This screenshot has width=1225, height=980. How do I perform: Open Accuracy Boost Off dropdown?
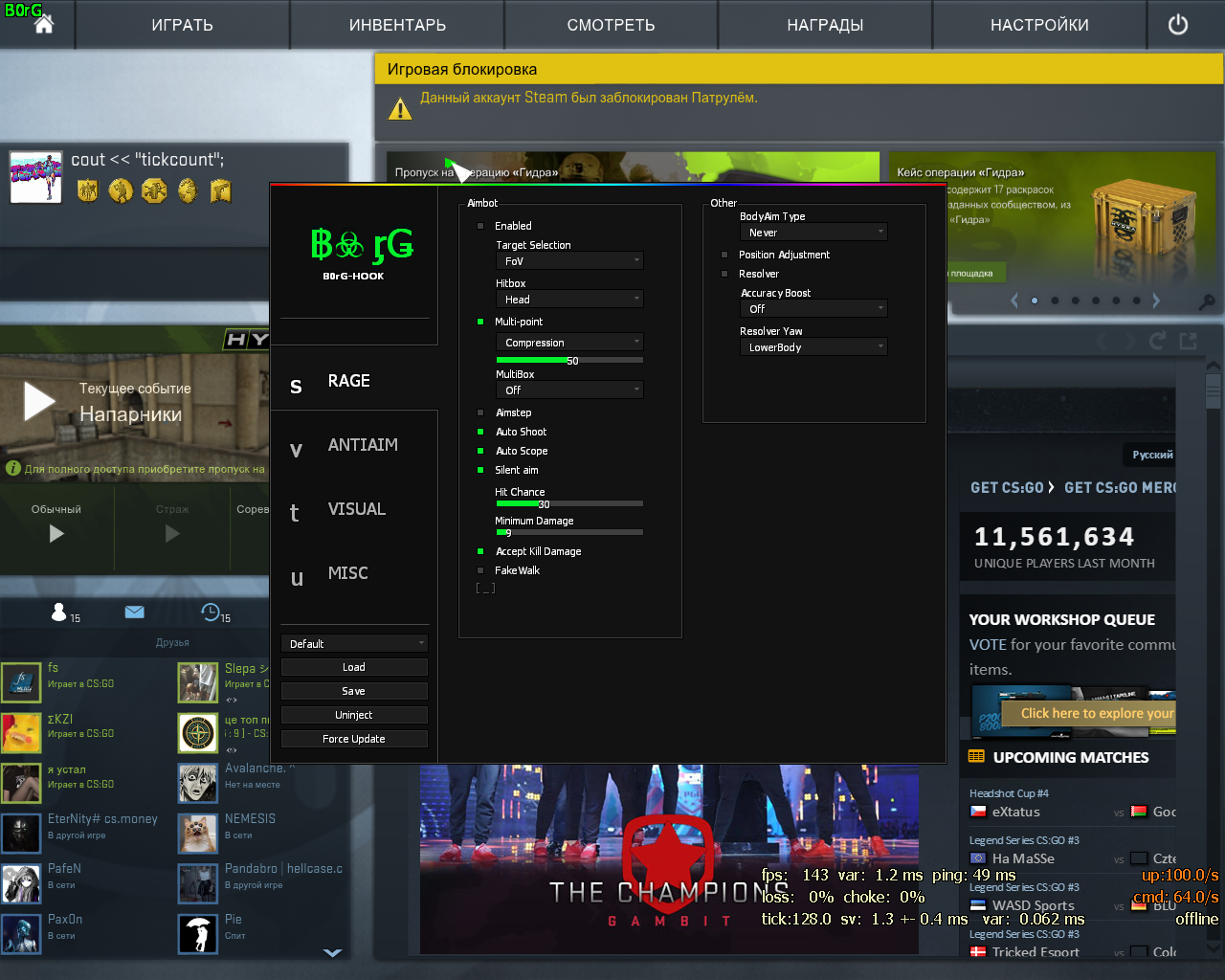[x=813, y=309]
